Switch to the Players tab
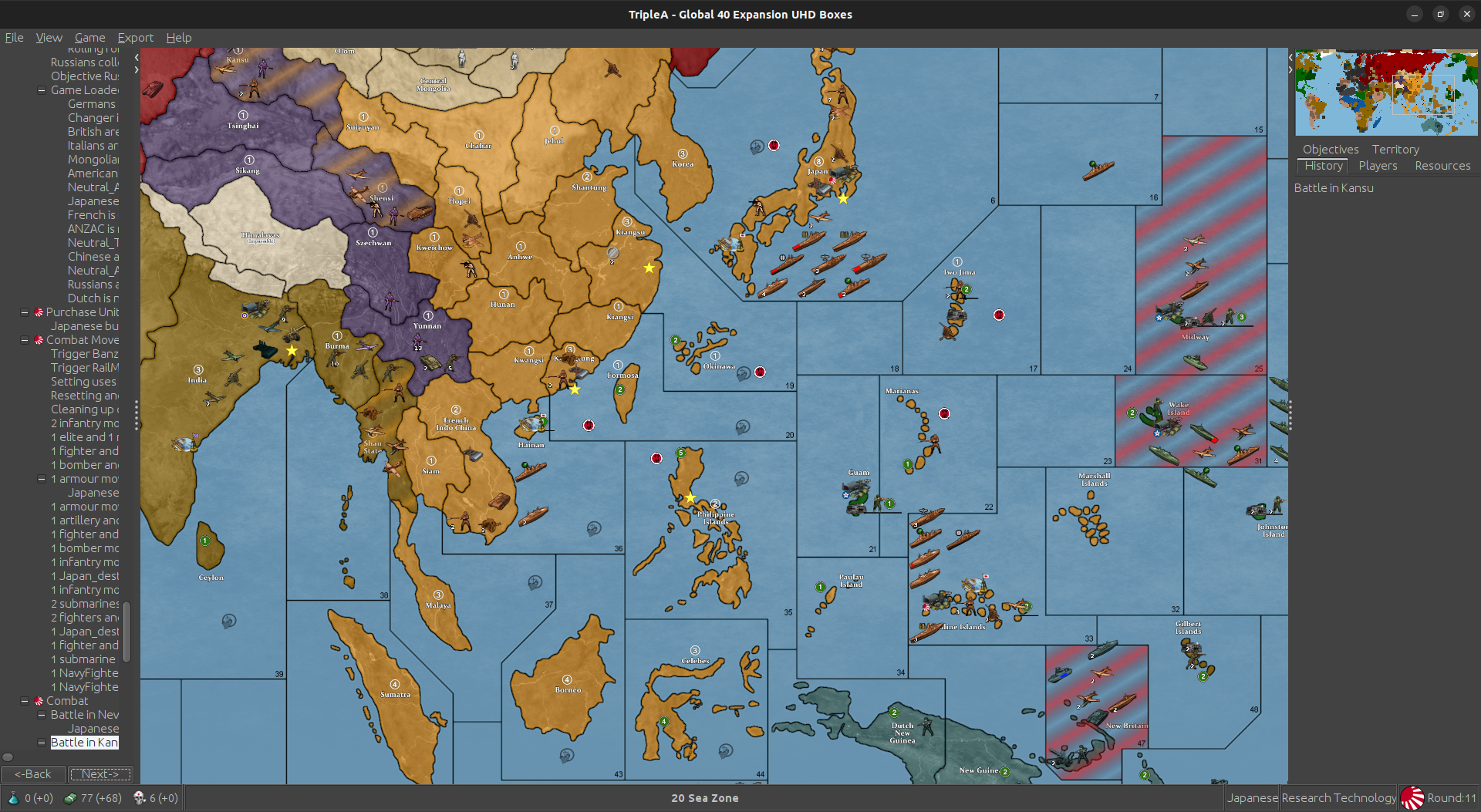The height and width of the screenshot is (812, 1481). pyautogui.click(x=1378, y=166)
